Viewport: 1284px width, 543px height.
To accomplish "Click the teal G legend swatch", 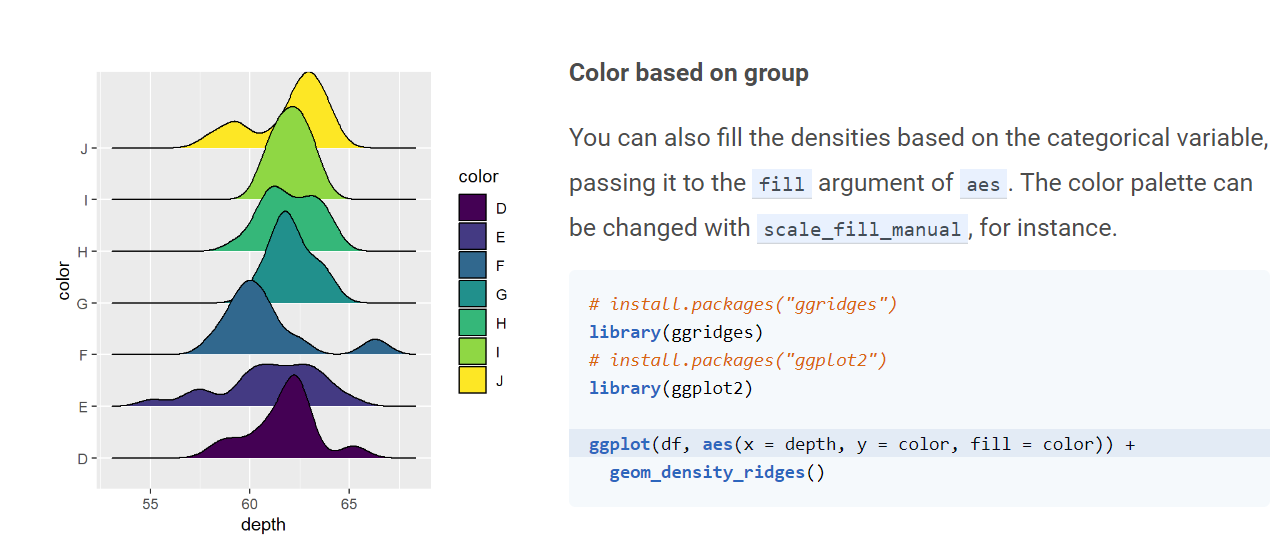I will click(x=472, y=294).
